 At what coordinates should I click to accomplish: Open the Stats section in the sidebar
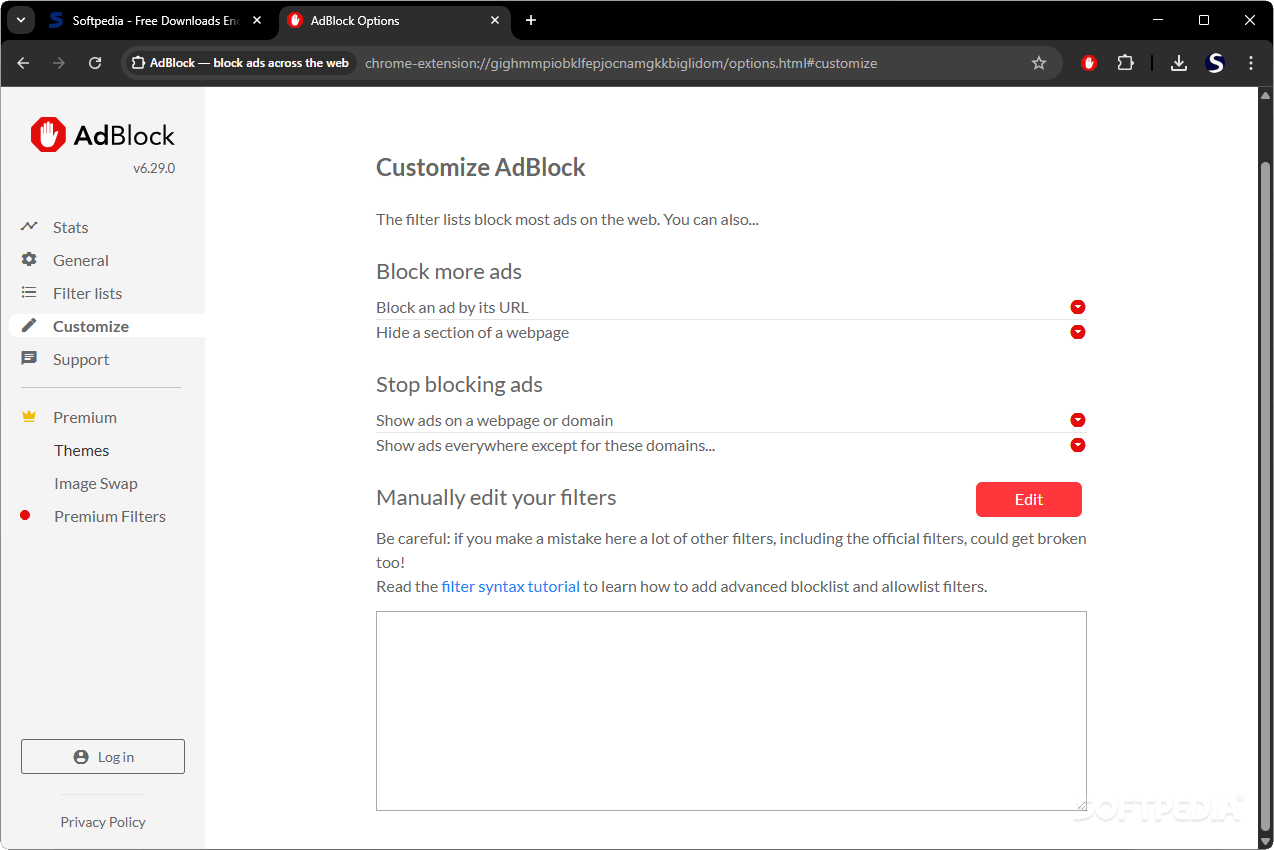(x=69, y=227)
